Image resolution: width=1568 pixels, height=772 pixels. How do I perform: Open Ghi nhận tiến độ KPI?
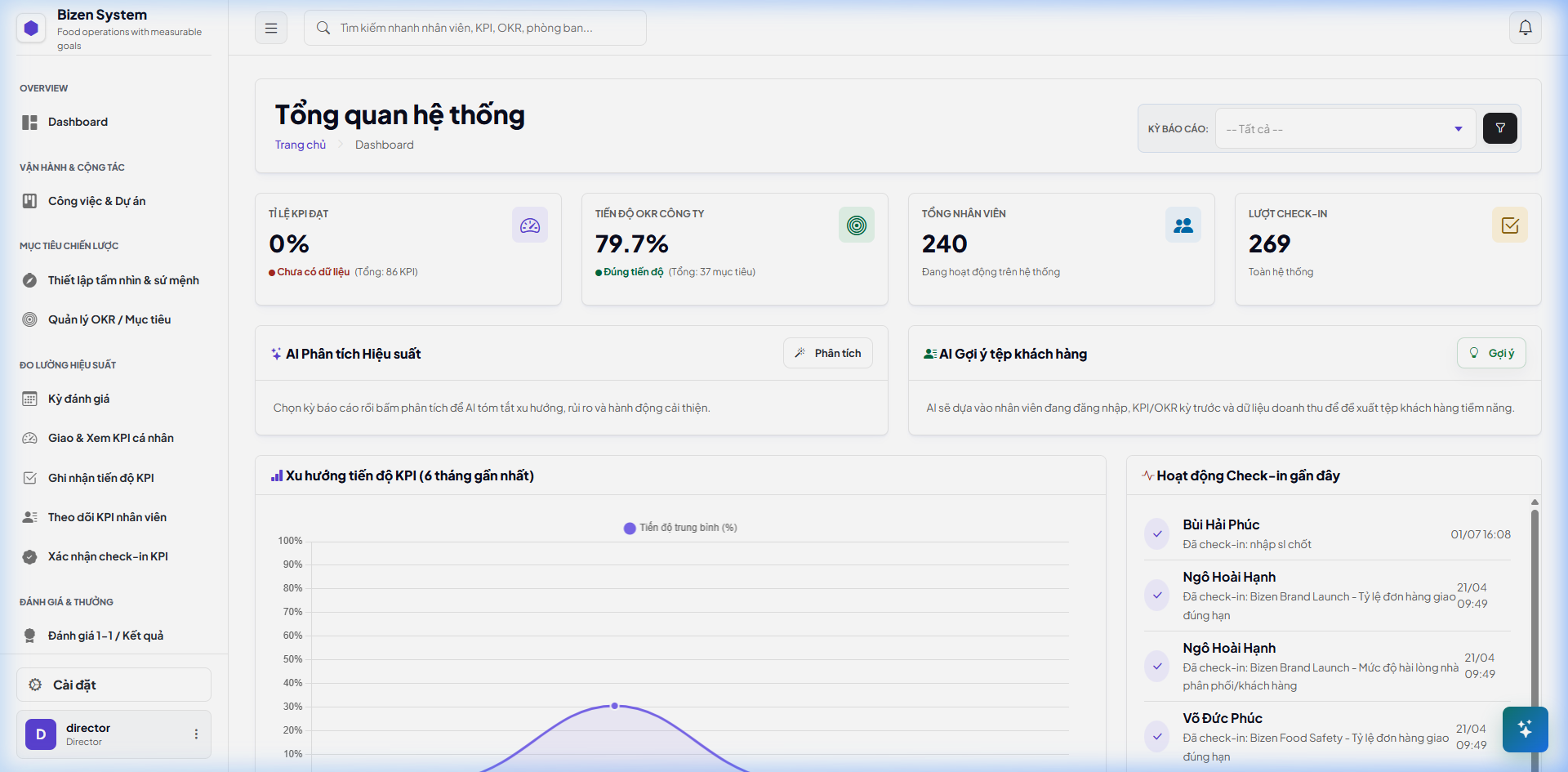tap(114, 478)
